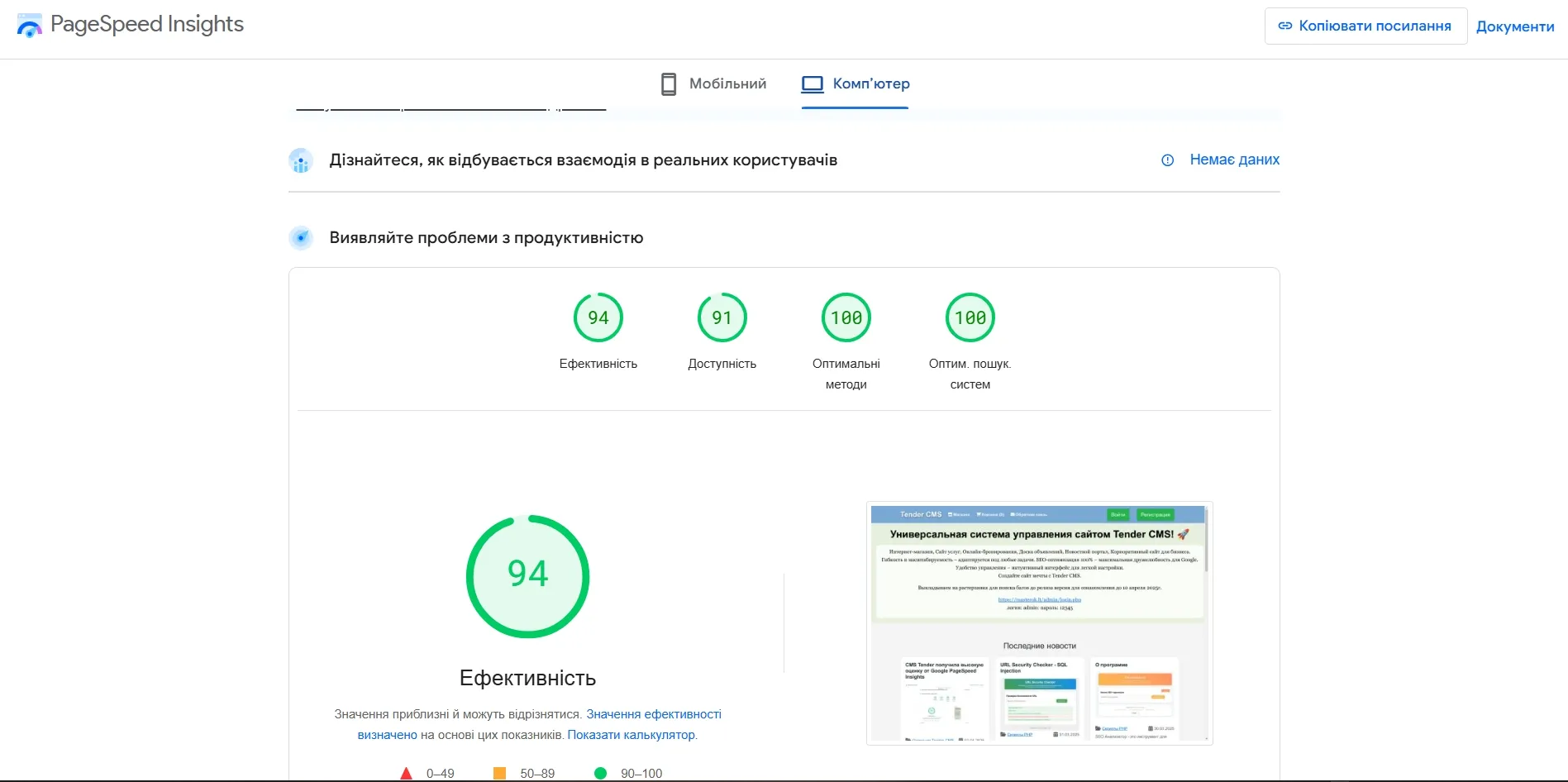This screenshot has width=1568, height=782.
Task: Click the mobile phone device icon
Action: 669,83
